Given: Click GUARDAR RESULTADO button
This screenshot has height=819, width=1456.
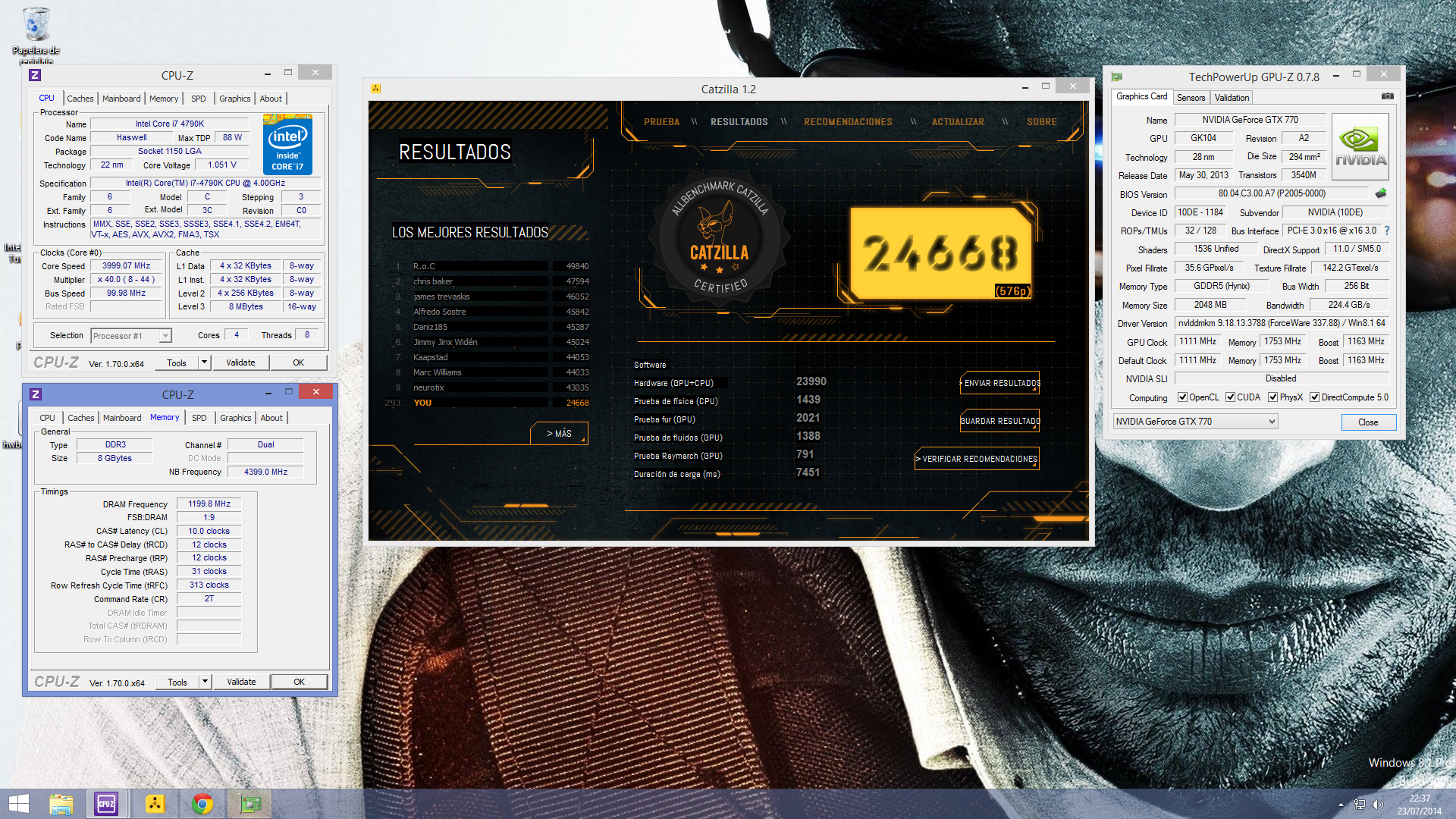Looking at the screenshot, I should [1000, 421].
